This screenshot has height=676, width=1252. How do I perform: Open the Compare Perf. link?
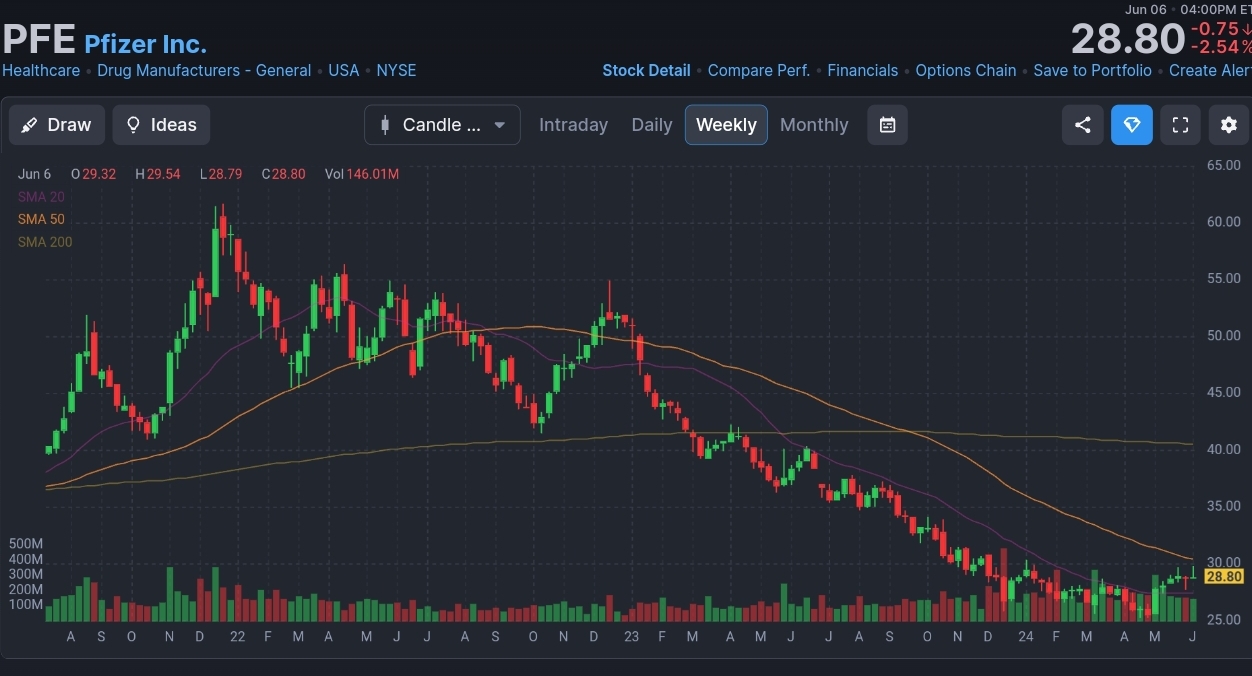(x=759, y=70)
